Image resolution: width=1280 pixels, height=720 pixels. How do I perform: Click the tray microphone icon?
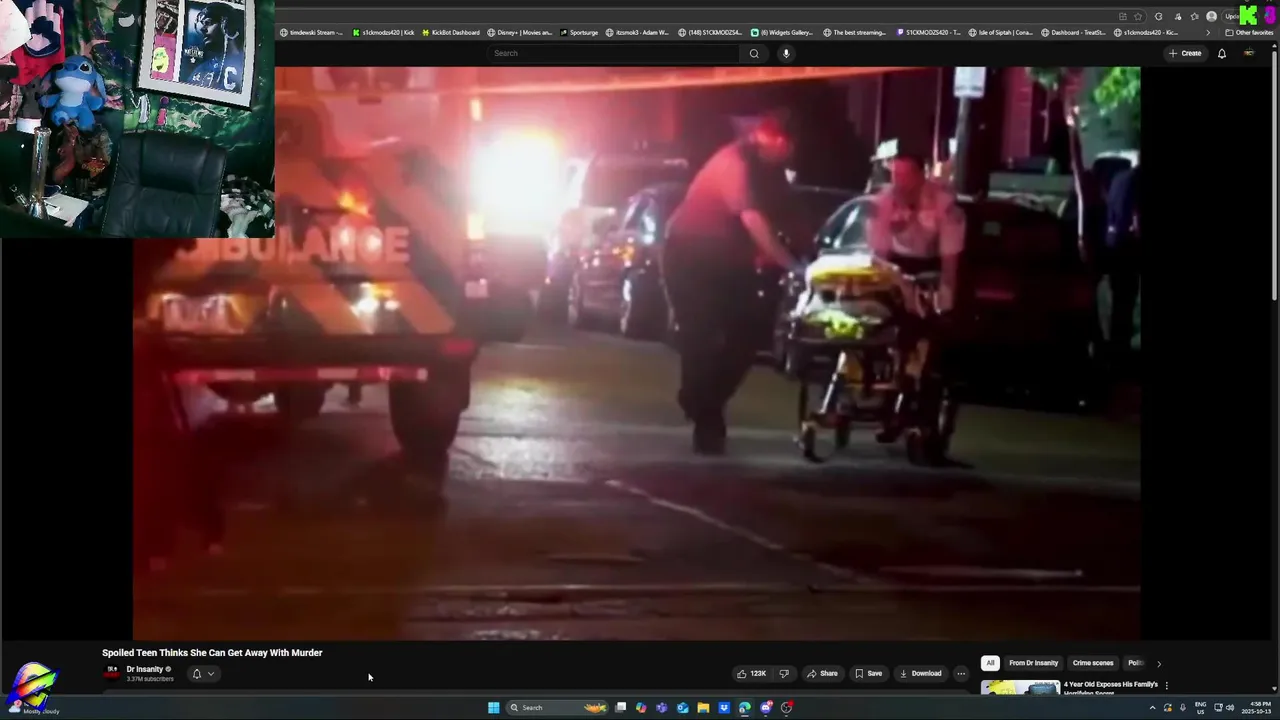coord(1183,708)
